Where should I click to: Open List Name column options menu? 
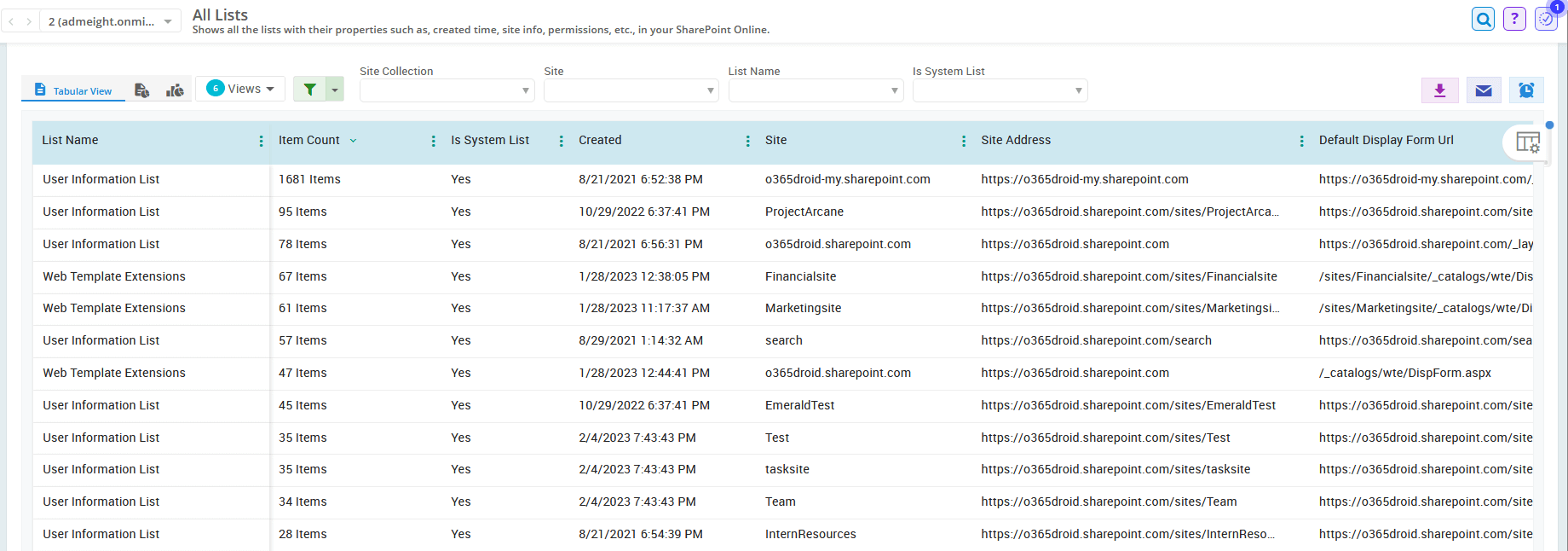coord(261,142)
